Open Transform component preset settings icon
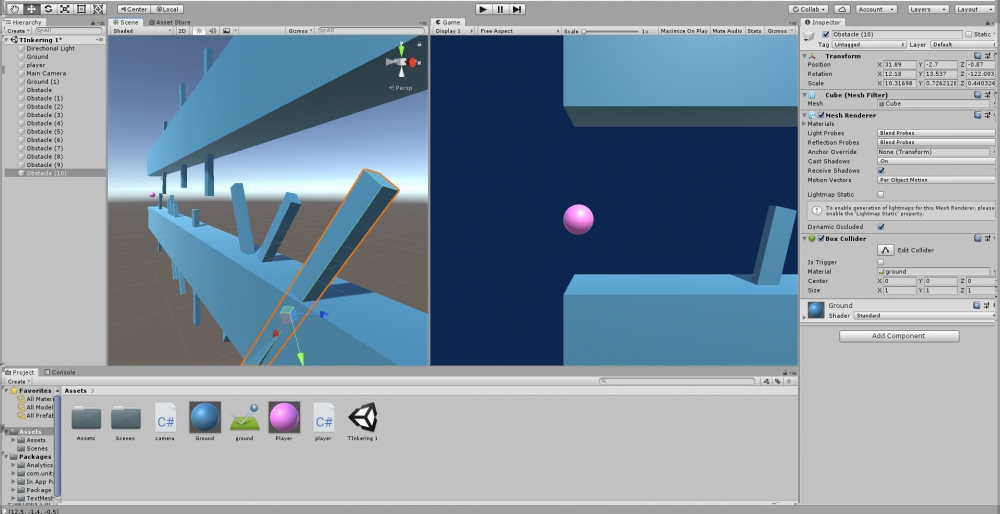The width and height of the screenshot is (1000, 514). tap(987, 56)
